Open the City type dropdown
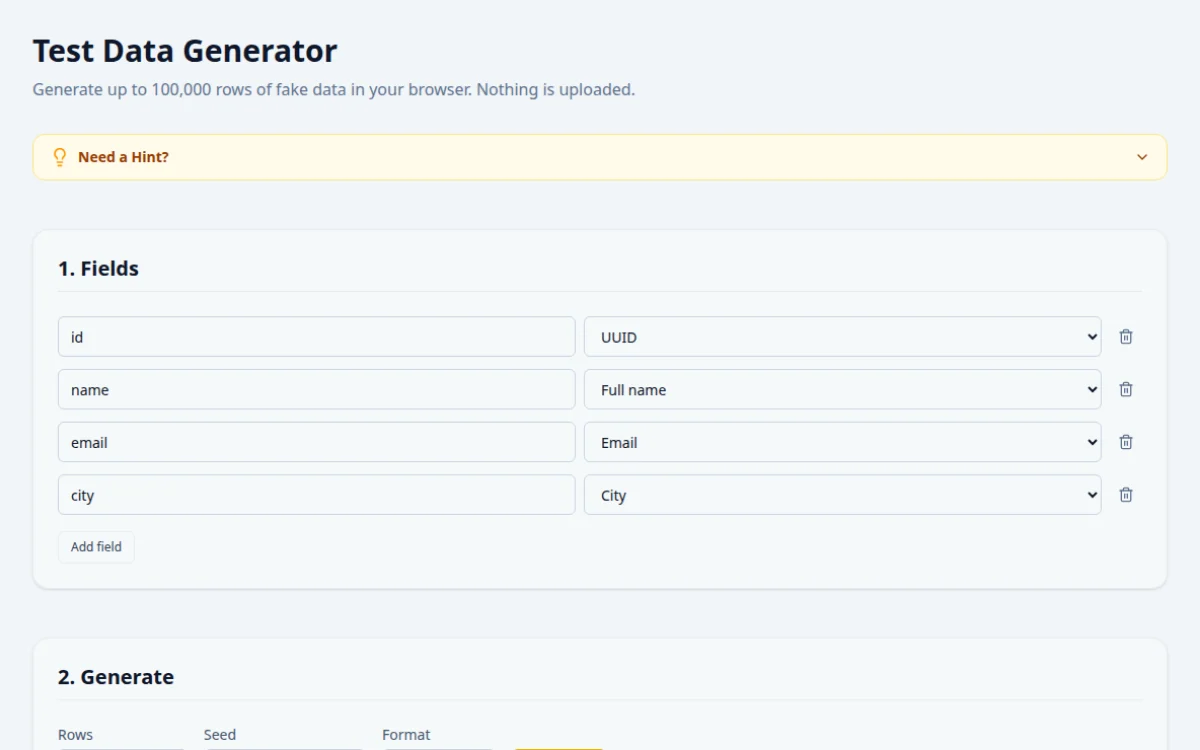This screenshot has height=750, width=1200. pos(843,494)
